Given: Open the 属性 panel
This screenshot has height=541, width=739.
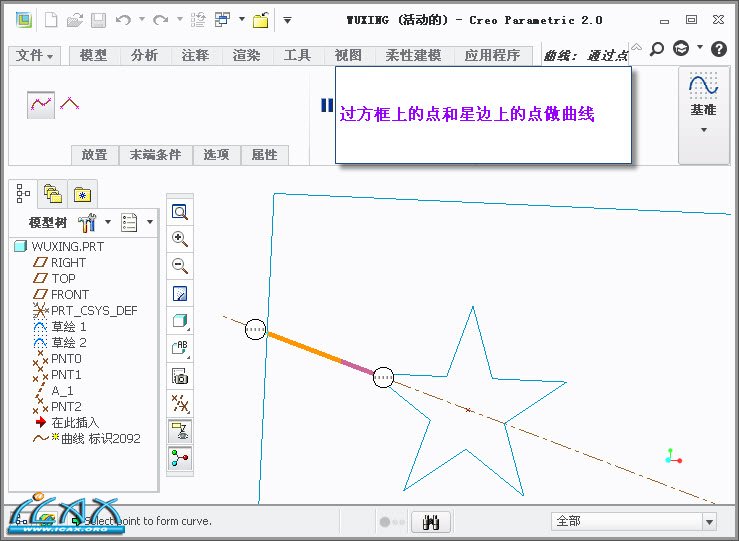Looking at the screenshot, I should [x=264, y=155].
